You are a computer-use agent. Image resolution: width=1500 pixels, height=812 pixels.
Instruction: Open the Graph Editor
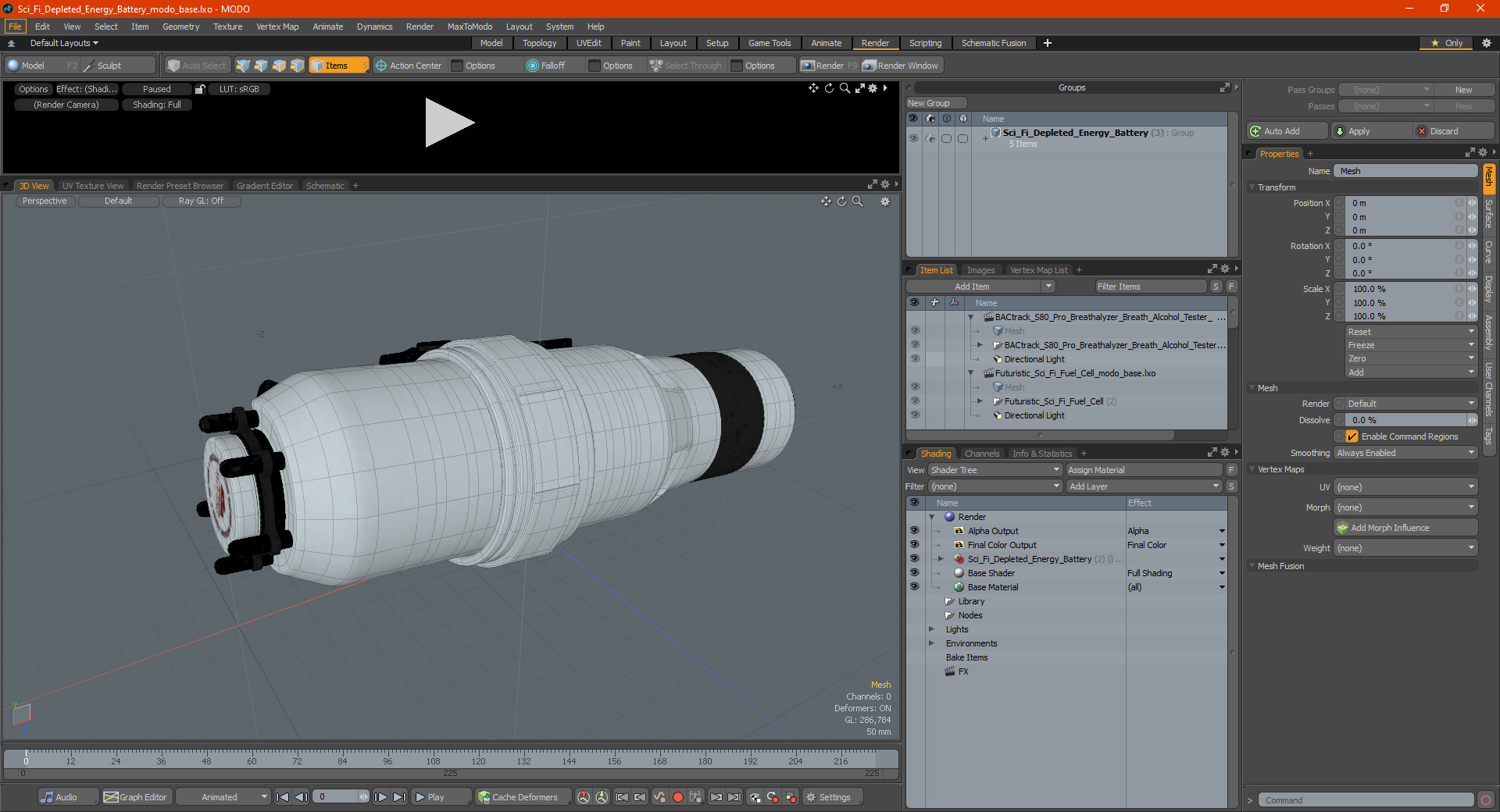tap(135, 797)
